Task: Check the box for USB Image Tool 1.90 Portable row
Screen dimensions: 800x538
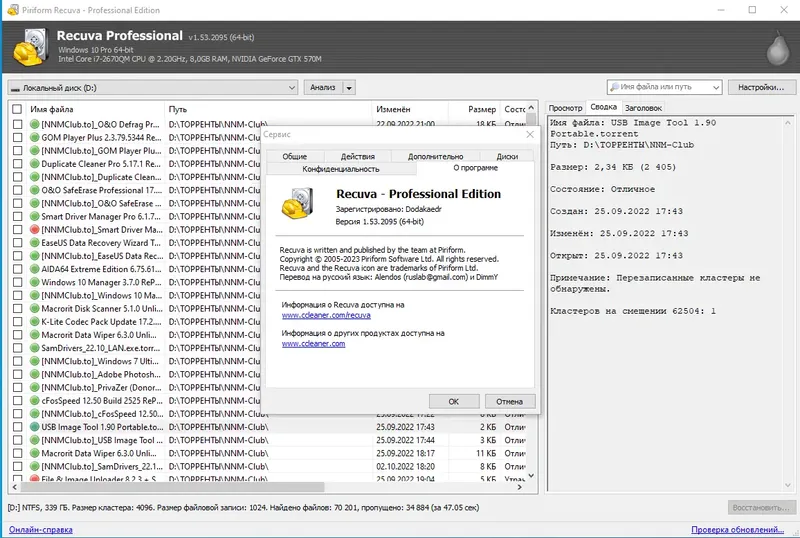Action: (17, 427)
